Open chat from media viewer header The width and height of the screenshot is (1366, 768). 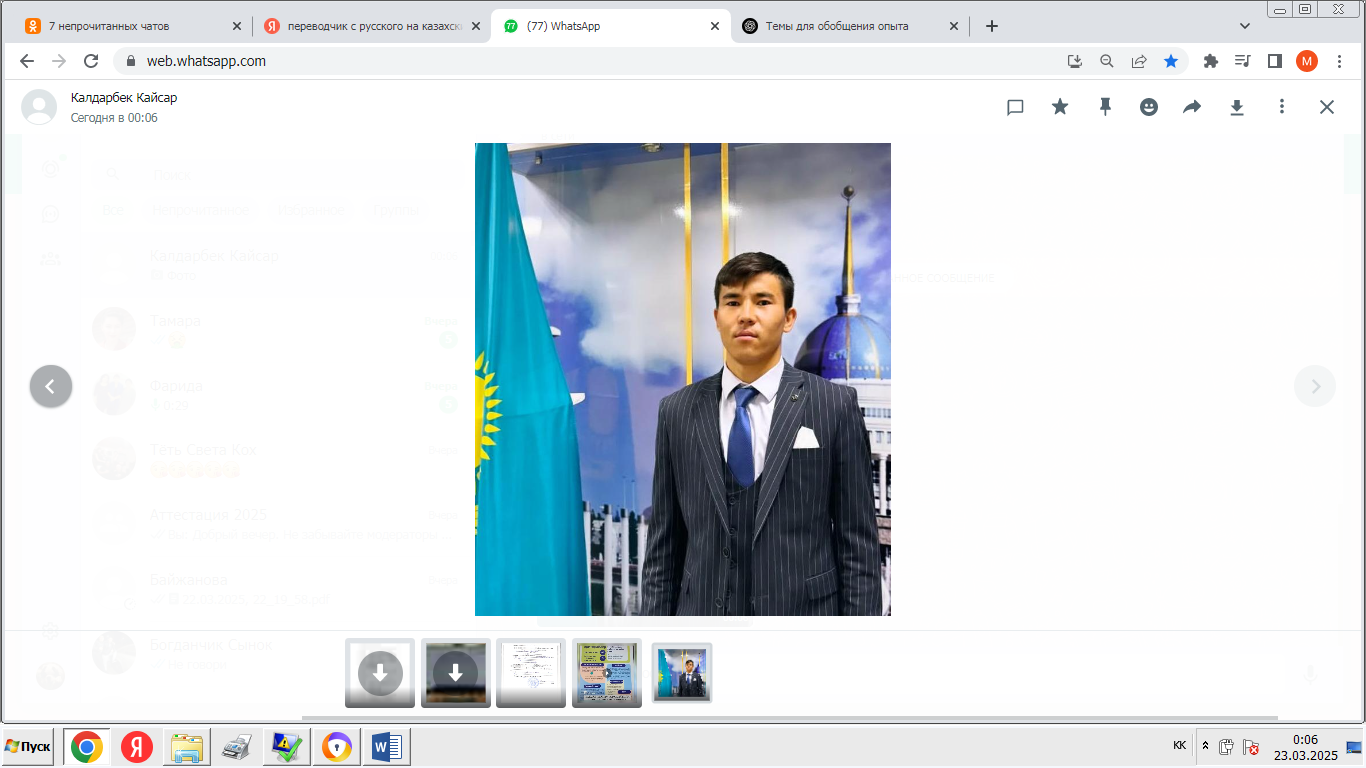click(x=1015, y=107)
